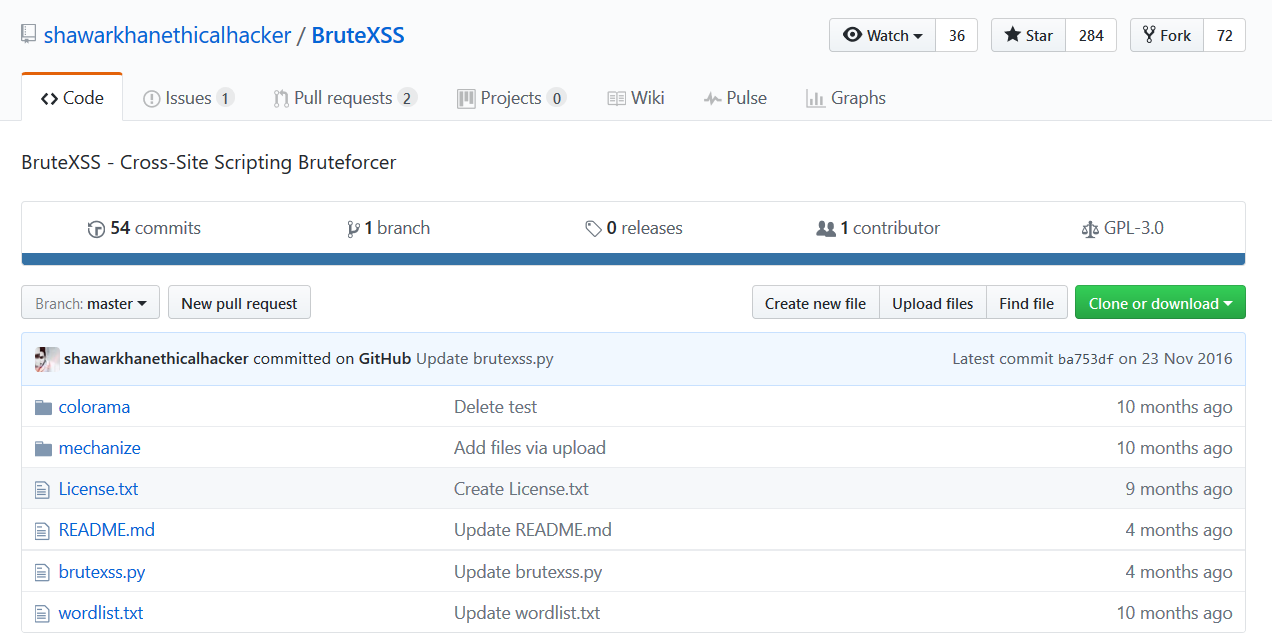The width and height of the screenshot is (1272, 638).
Task: Open the mechanize folder link
Action: (99, 448)
